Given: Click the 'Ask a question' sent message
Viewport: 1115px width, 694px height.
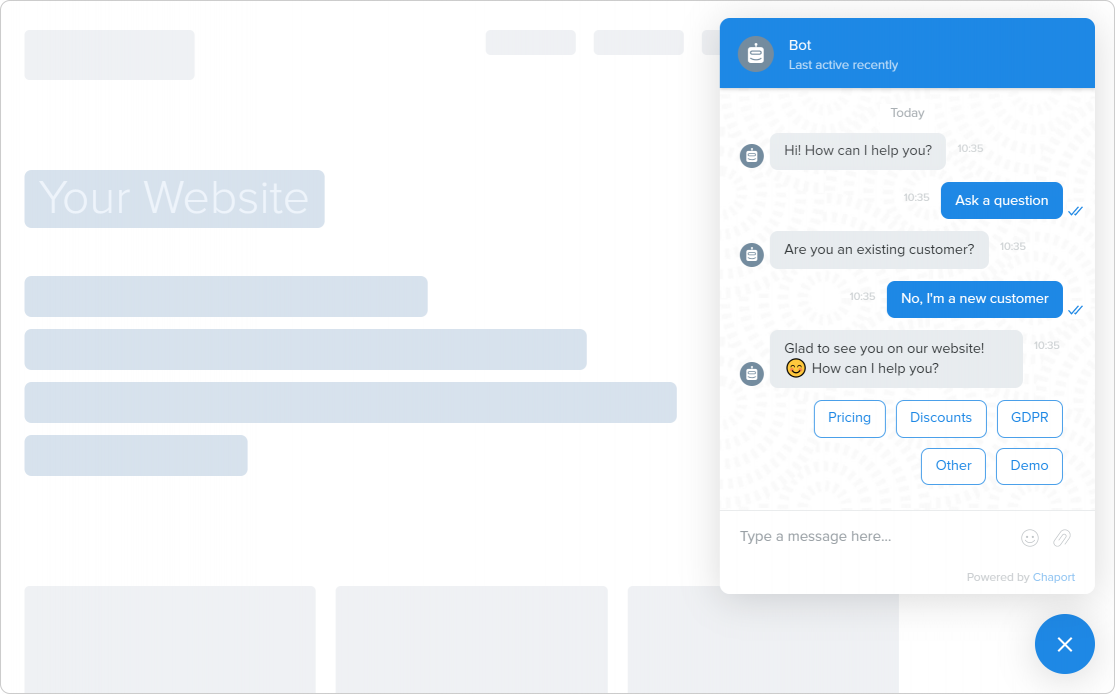Looking at the screenshot, I should (x=1001, y=200).
